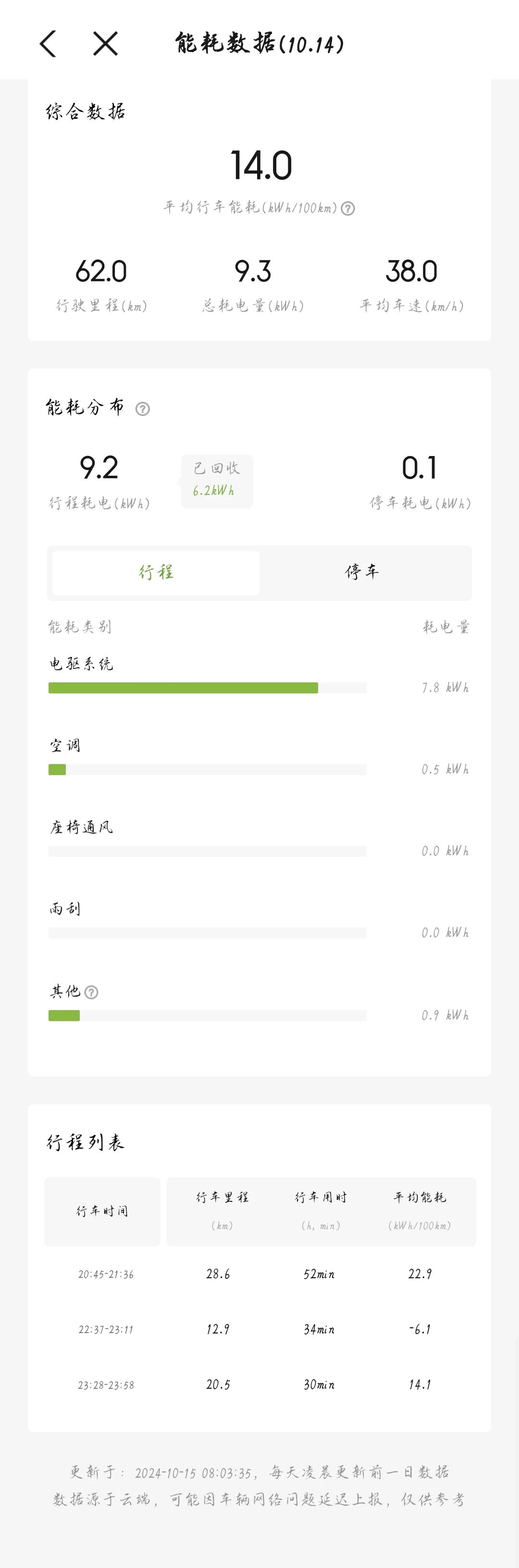The image size is (519, 1568).
Task: Tap help icon next to 能耗分布
Action: coord(142,409)
